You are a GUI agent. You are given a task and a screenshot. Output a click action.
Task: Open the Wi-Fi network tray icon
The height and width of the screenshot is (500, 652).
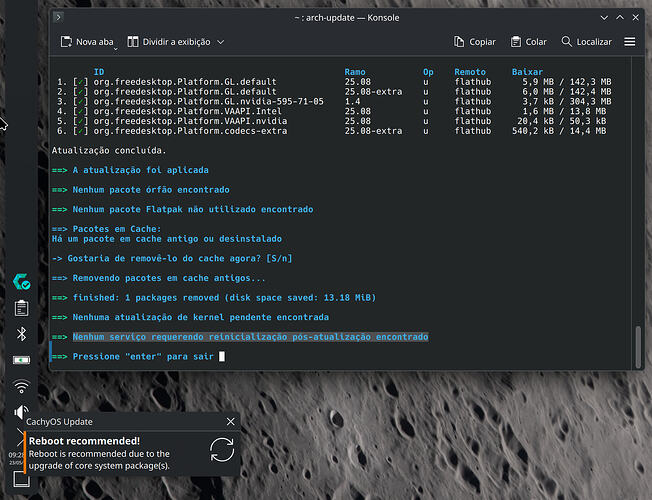pos(21,386)
